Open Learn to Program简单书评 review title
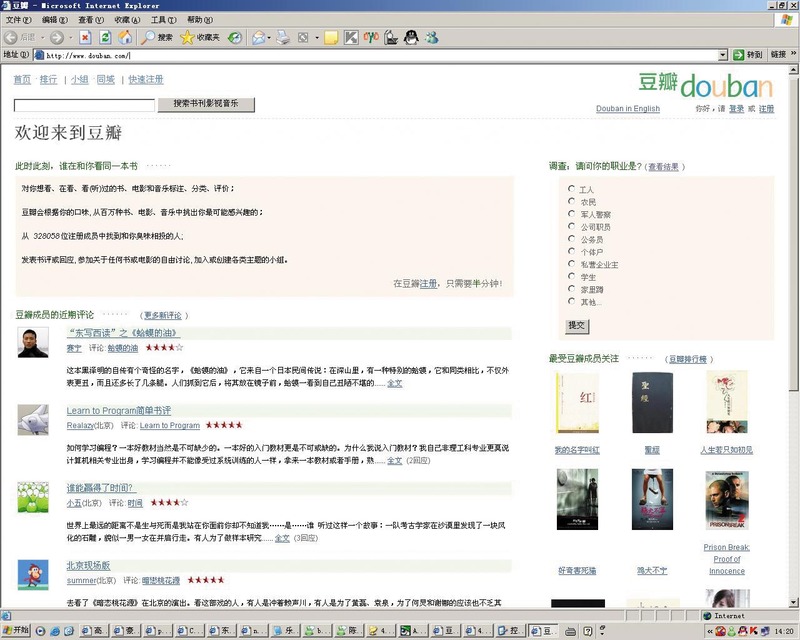 pos(118,410)
